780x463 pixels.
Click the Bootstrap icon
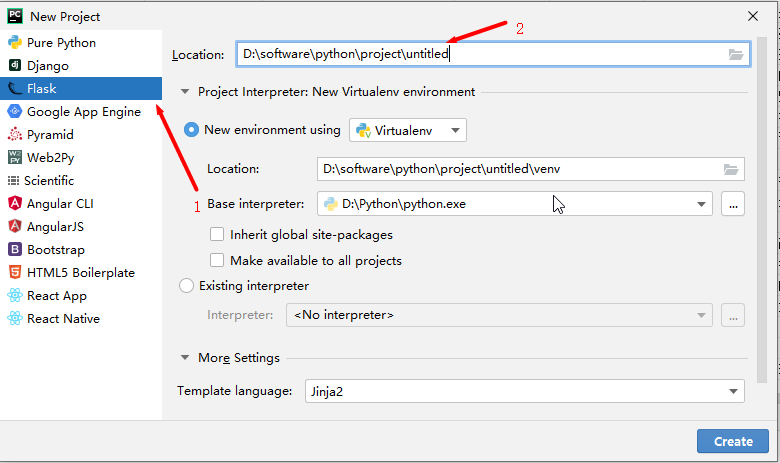point(15,249)
